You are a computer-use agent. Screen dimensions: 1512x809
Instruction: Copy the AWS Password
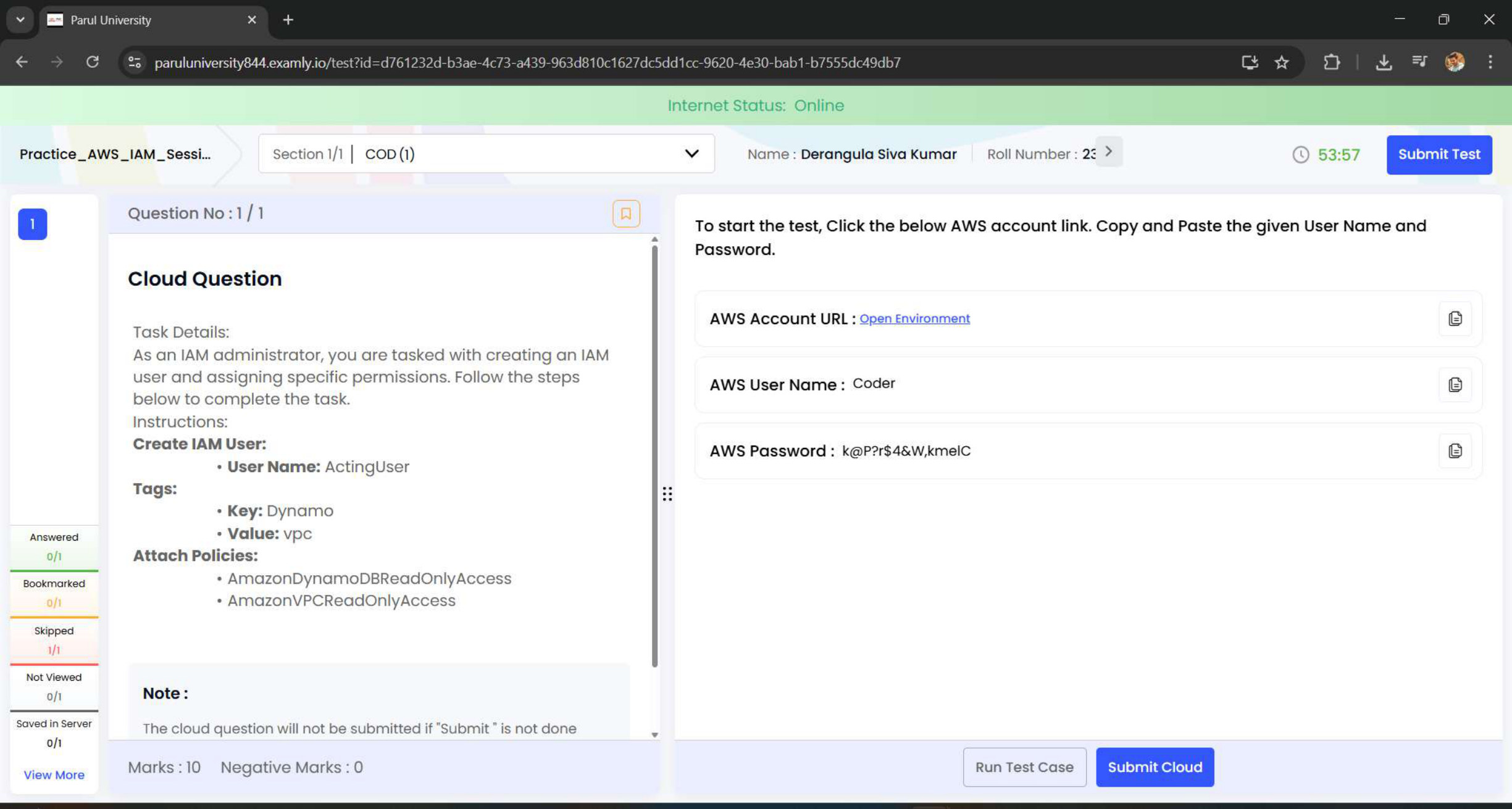pyautogui.click(x=1455, y=450)
